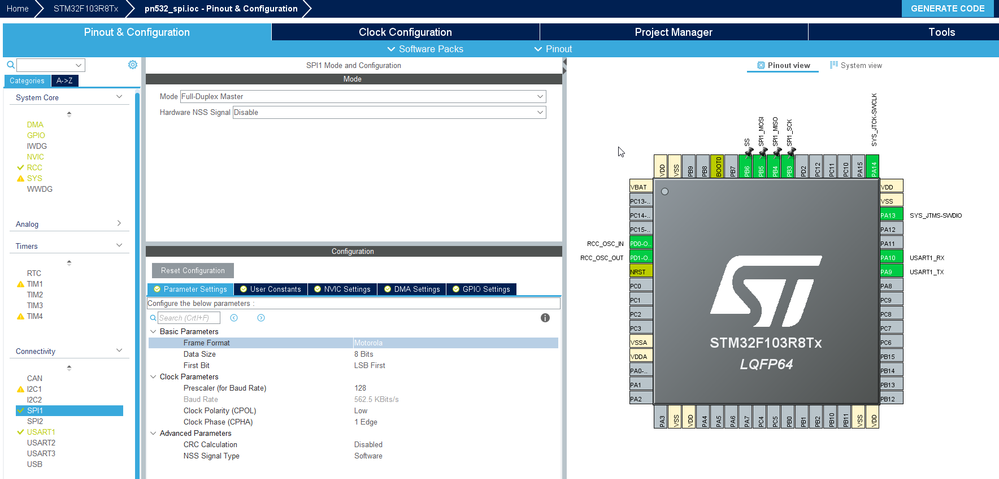Open the GPIO Settings tab
This screenshot has width=999, height=479.
coord(481,289)
